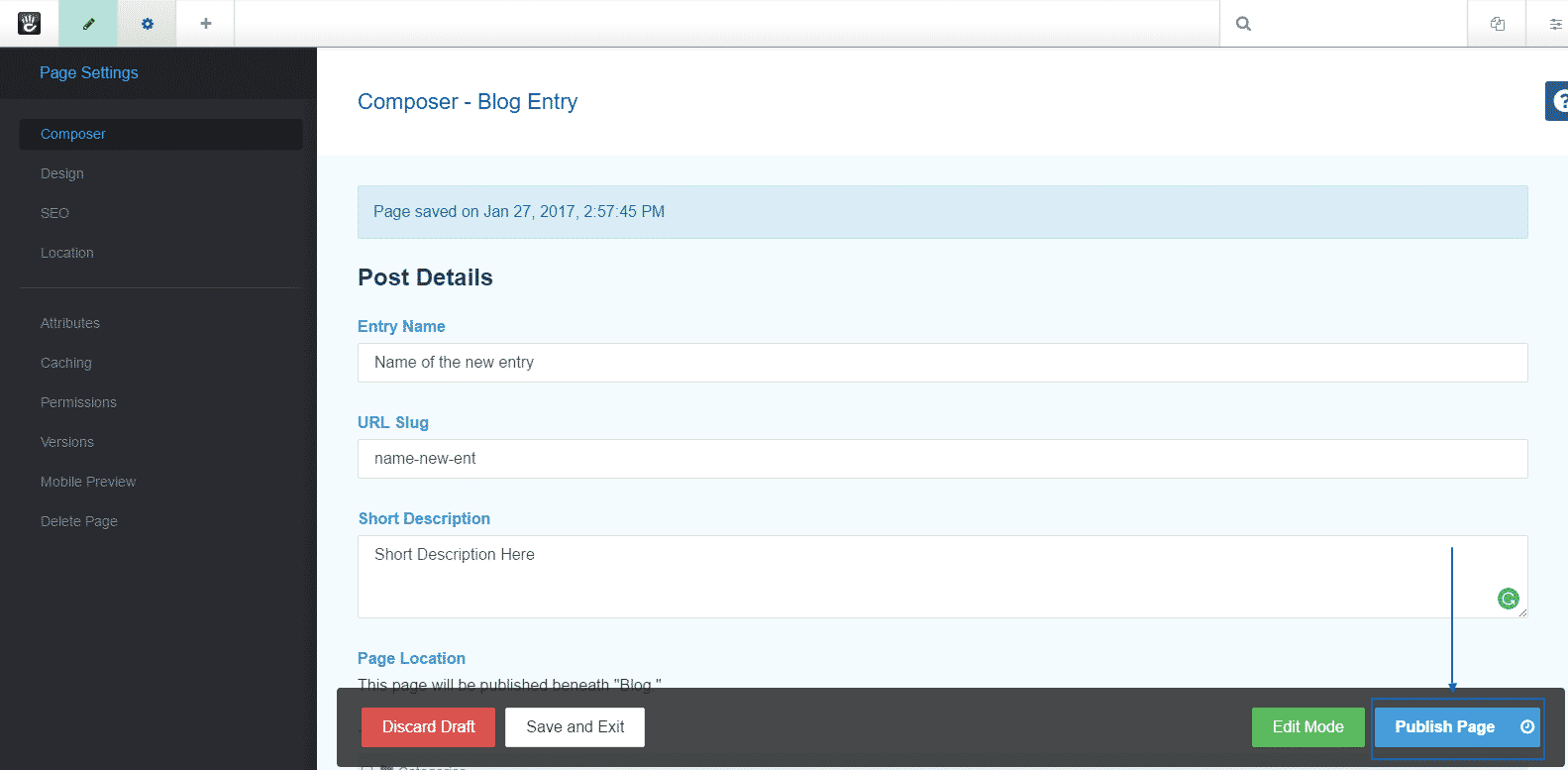Screen dimensions: 1568x770
Task: Click the blue help question mark icon
Action: pos(1558,101)
